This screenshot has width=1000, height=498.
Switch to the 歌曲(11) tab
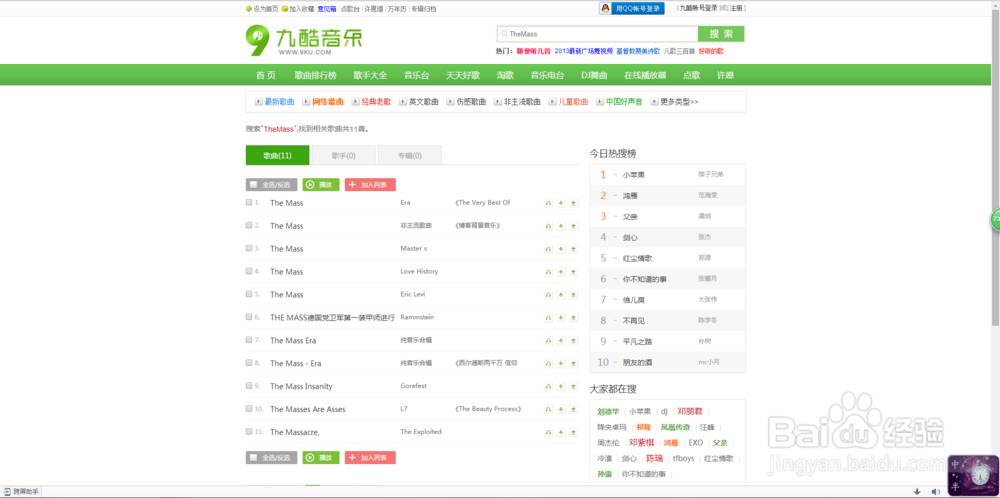277,156
